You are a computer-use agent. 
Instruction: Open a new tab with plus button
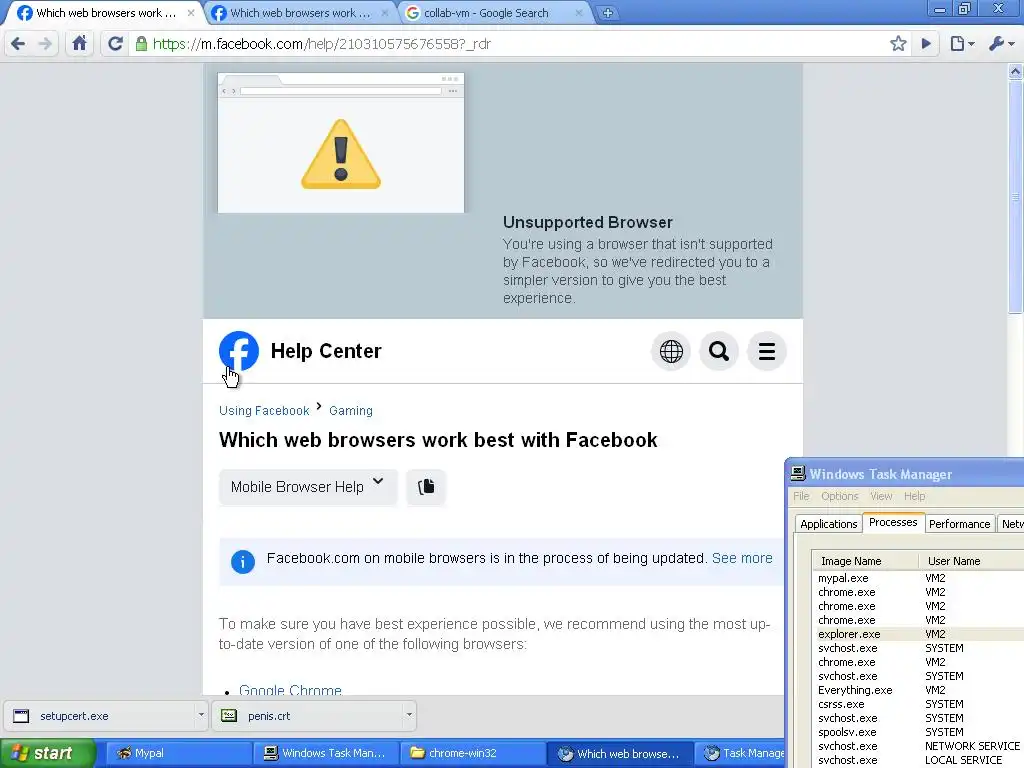(607, 13)
